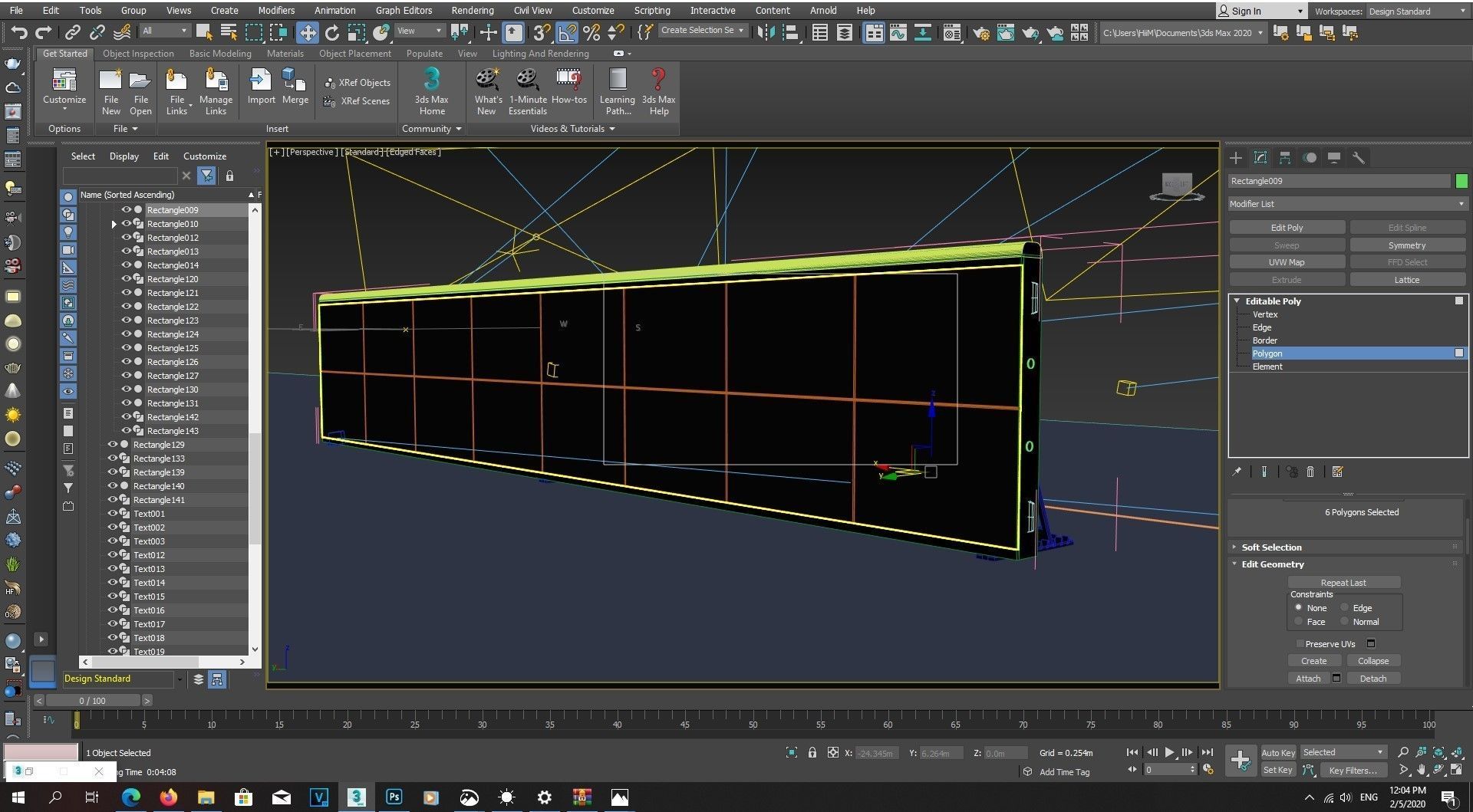1473x812 pixels.
Task: Apply the Symmetry modifier button
Action: coord(1407,245)
